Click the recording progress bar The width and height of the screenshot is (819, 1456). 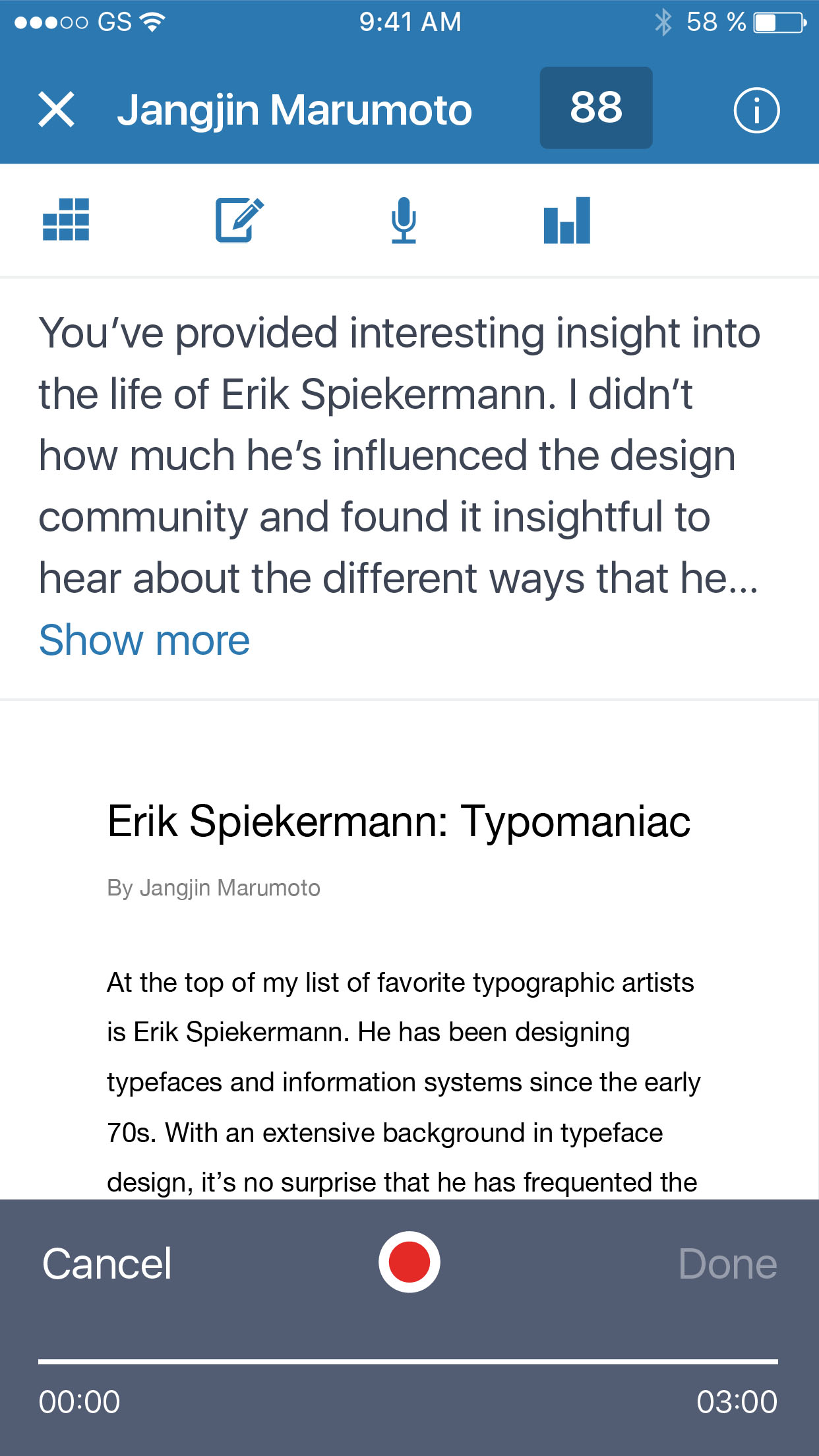(x=408, y=1361)
